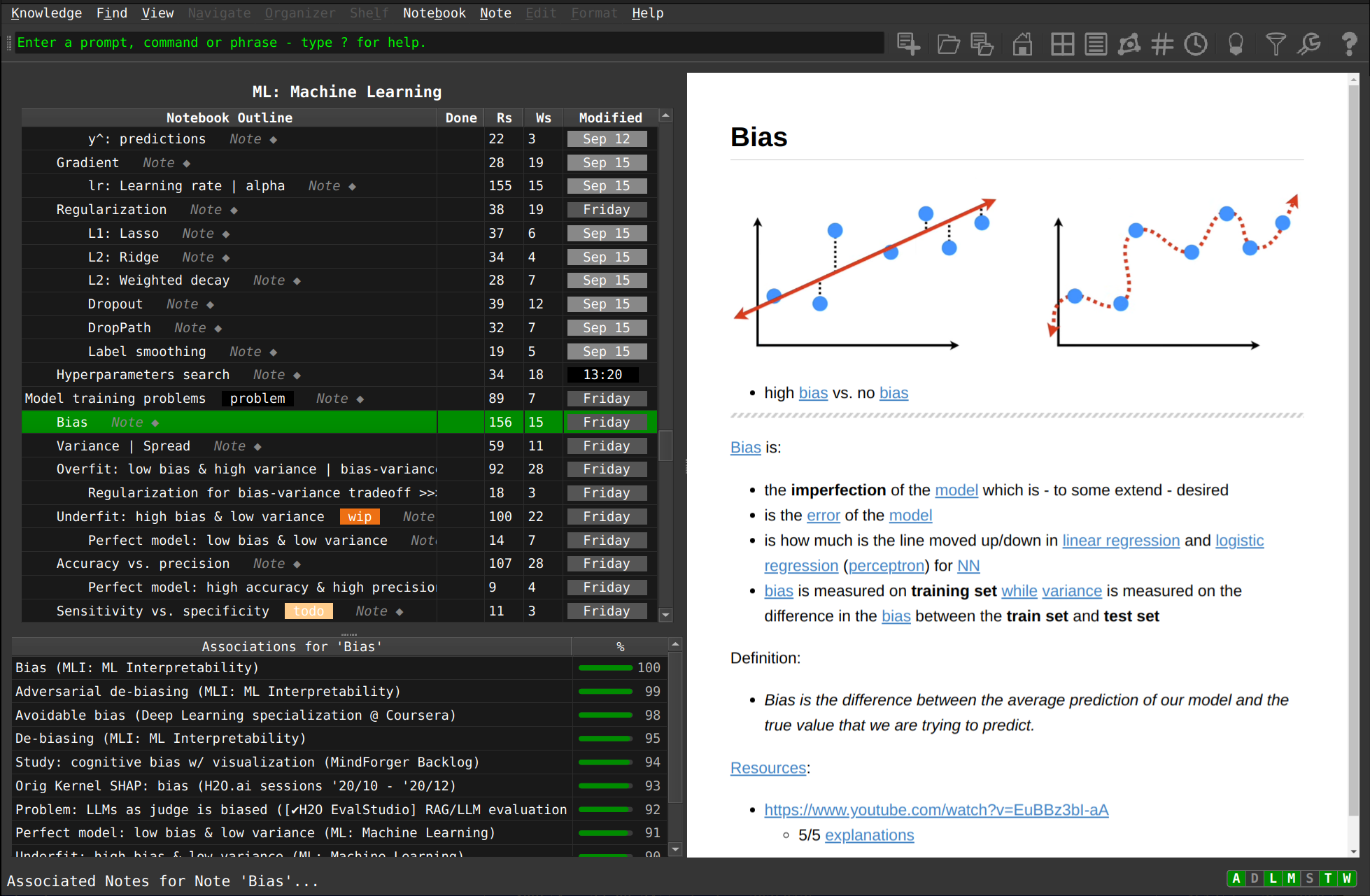Select the 'Hyperparameters search' row
The width and height of the screenshot is (1370, 896).
[x=339, y=375]
